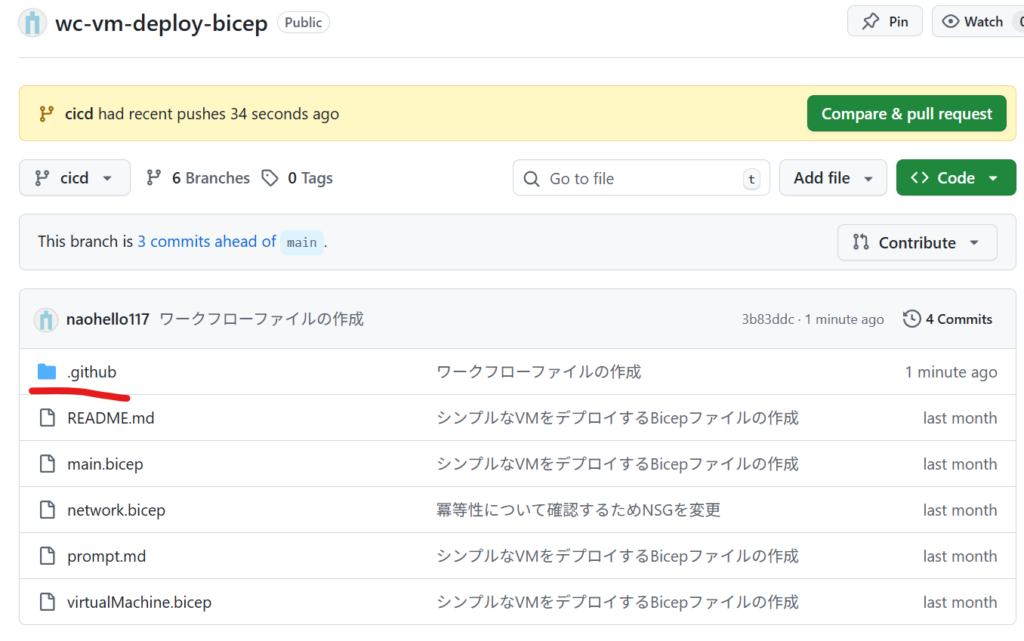The width and height of the screenshot is (1024, 641).
Task: Click the tag icon next to 0 Tags
Action: pos(270,178)
